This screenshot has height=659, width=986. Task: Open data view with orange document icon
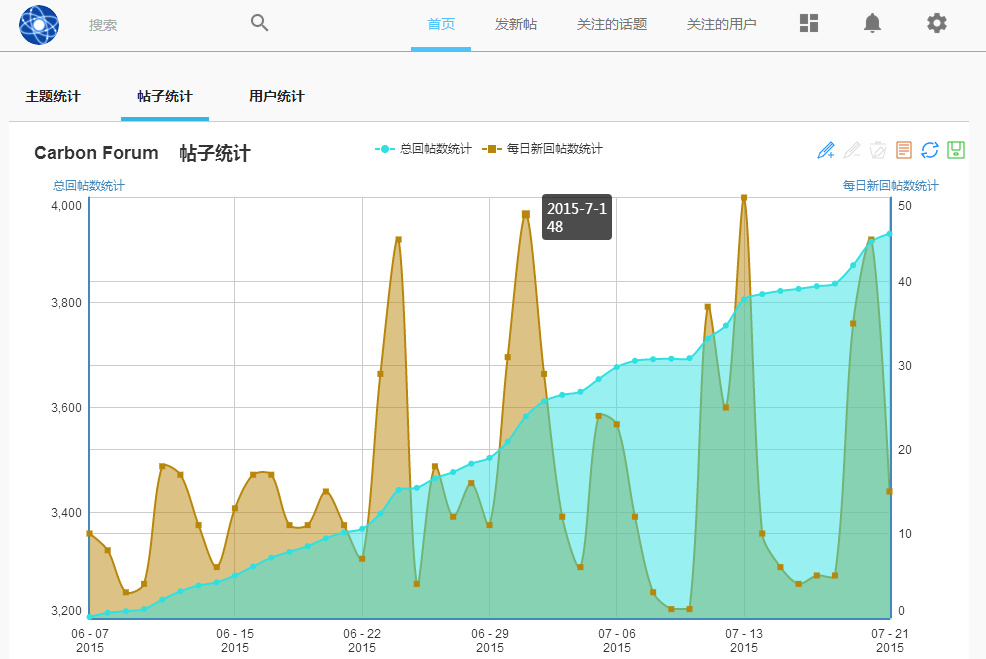pyautogui.click(x=904, y=150)
